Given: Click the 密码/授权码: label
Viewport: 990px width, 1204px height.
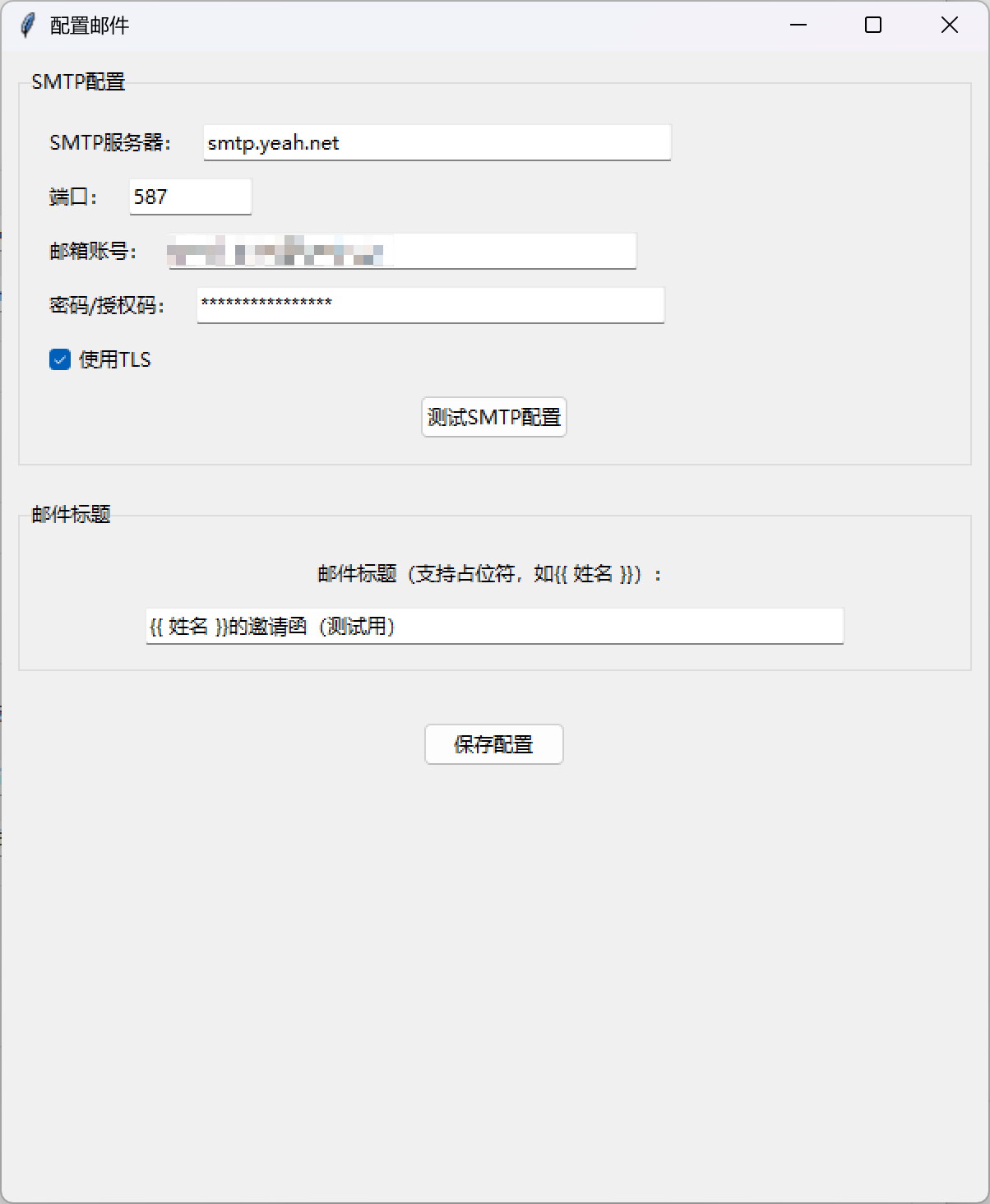Looking at the screenshot, I should [x=107, y=306].
